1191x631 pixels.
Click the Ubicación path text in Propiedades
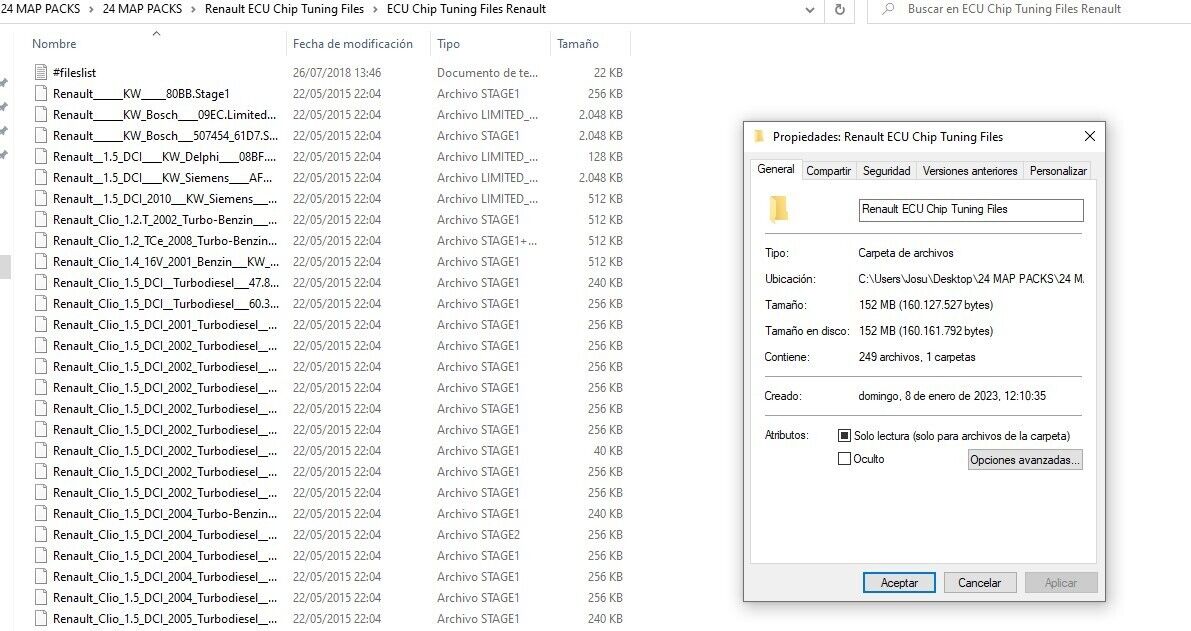tap(971, 279)
